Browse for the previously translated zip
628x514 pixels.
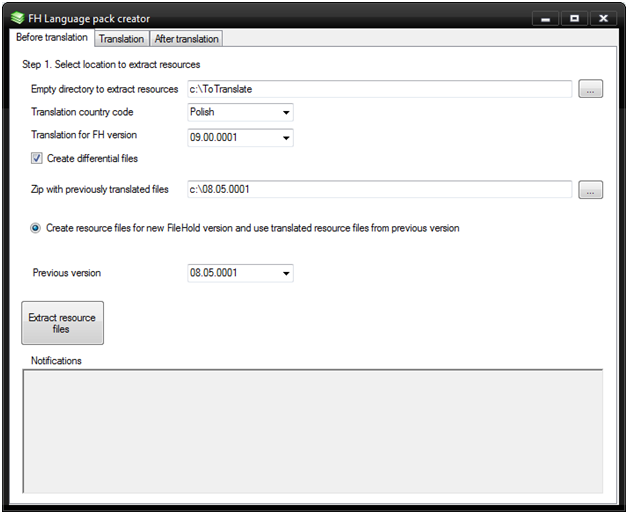(x=590, y=189)
